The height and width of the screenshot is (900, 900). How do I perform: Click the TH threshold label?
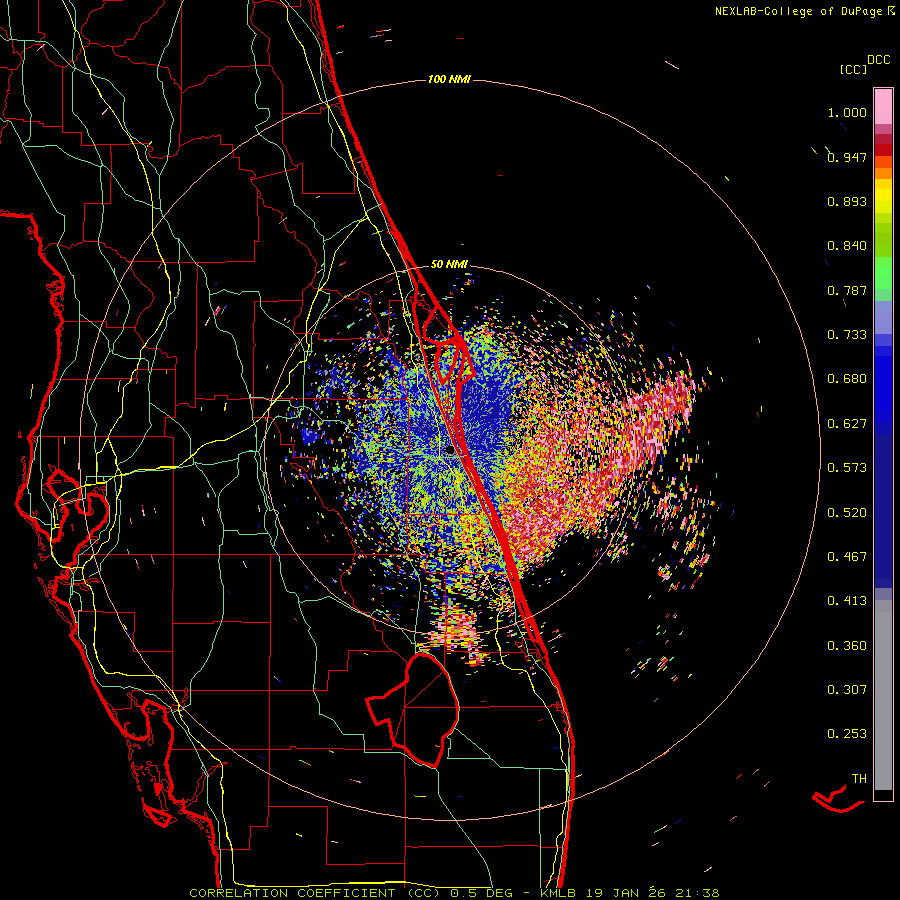click(859, 779)
